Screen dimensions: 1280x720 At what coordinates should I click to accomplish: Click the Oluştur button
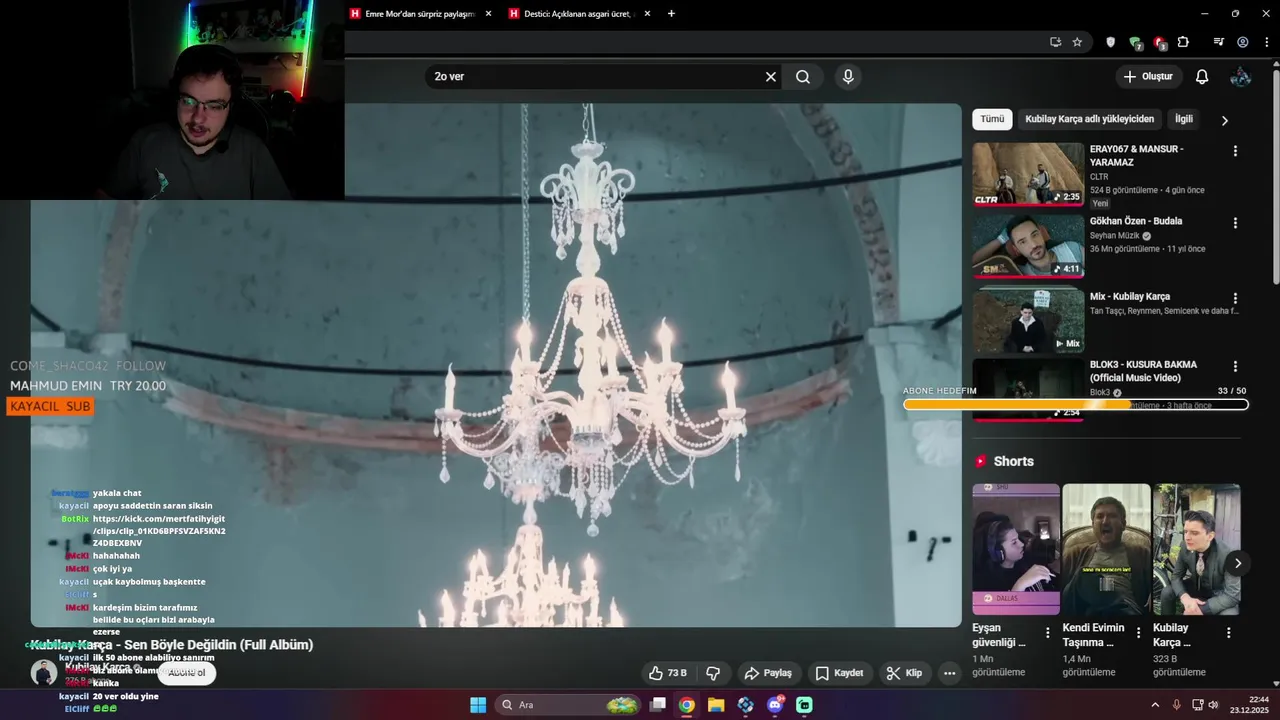[x=1148, y=77]
